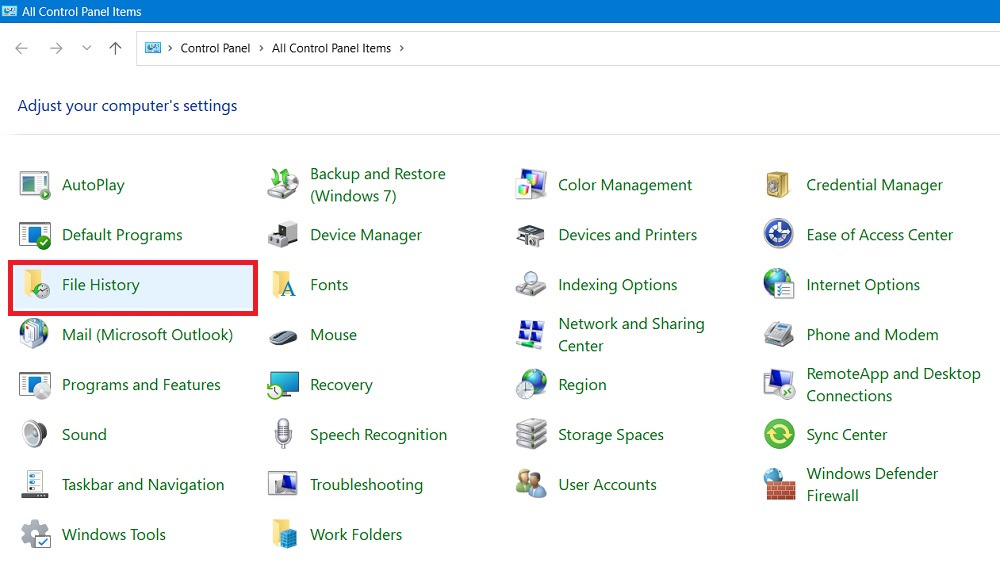Open Ease of Access Center link
Viewport: 1000px width, 567px height.
[x=879, y=235]
